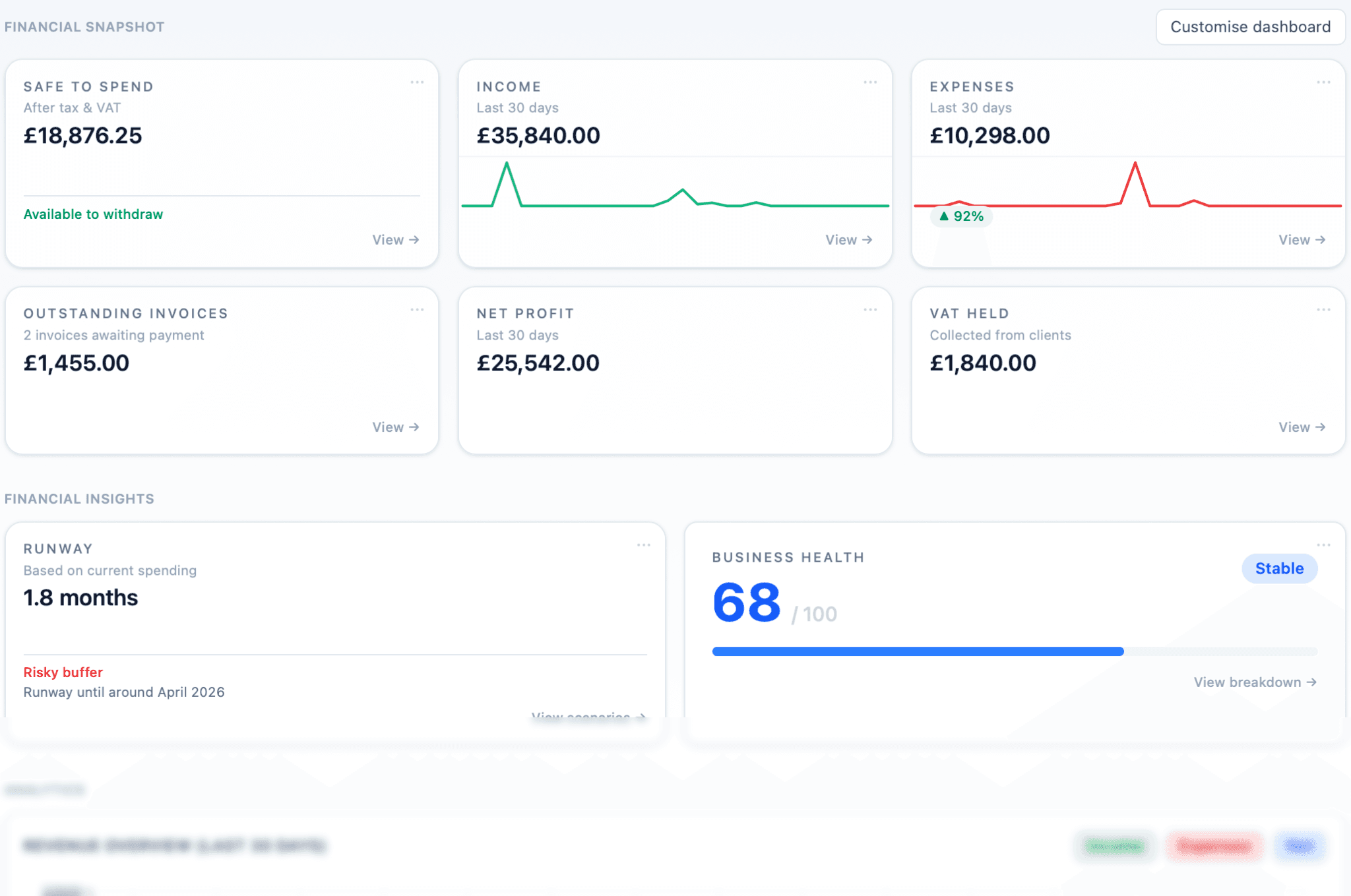Open the Income View link
The height and width of the screenshot is (896, 1351).
pyautogui.click(x=848, y=239)
